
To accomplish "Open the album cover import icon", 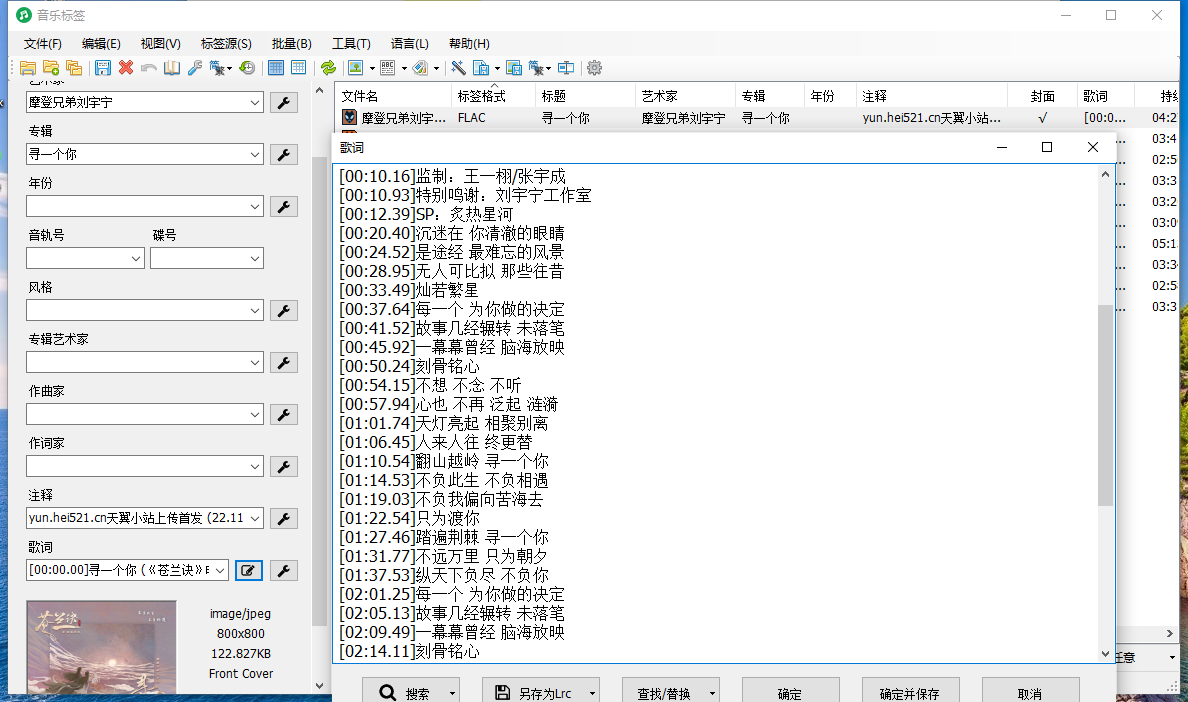I will pyautogui.click(x=355, y=67).
